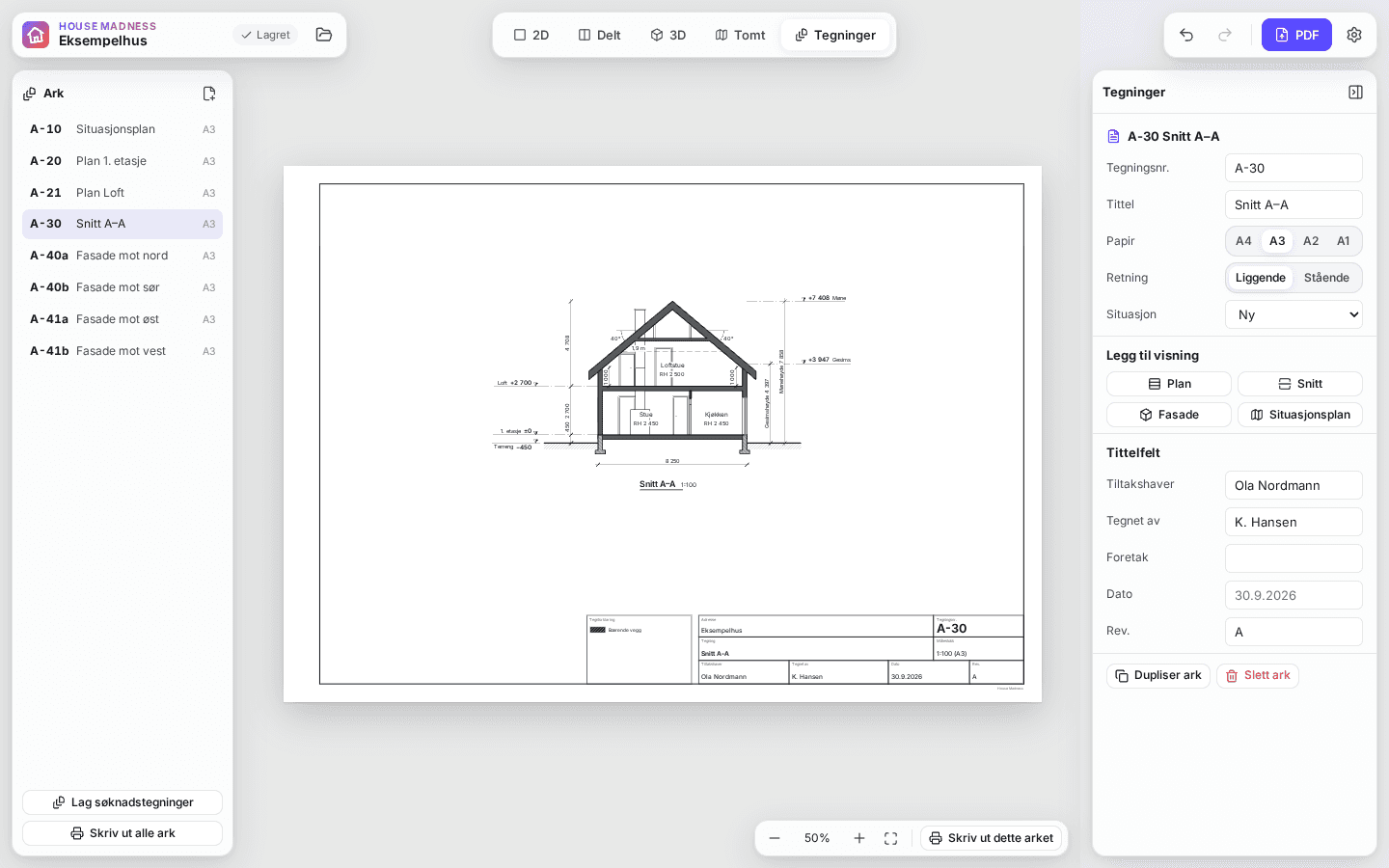
Task: Open the 3D view tab
Action: pos(668,35)
